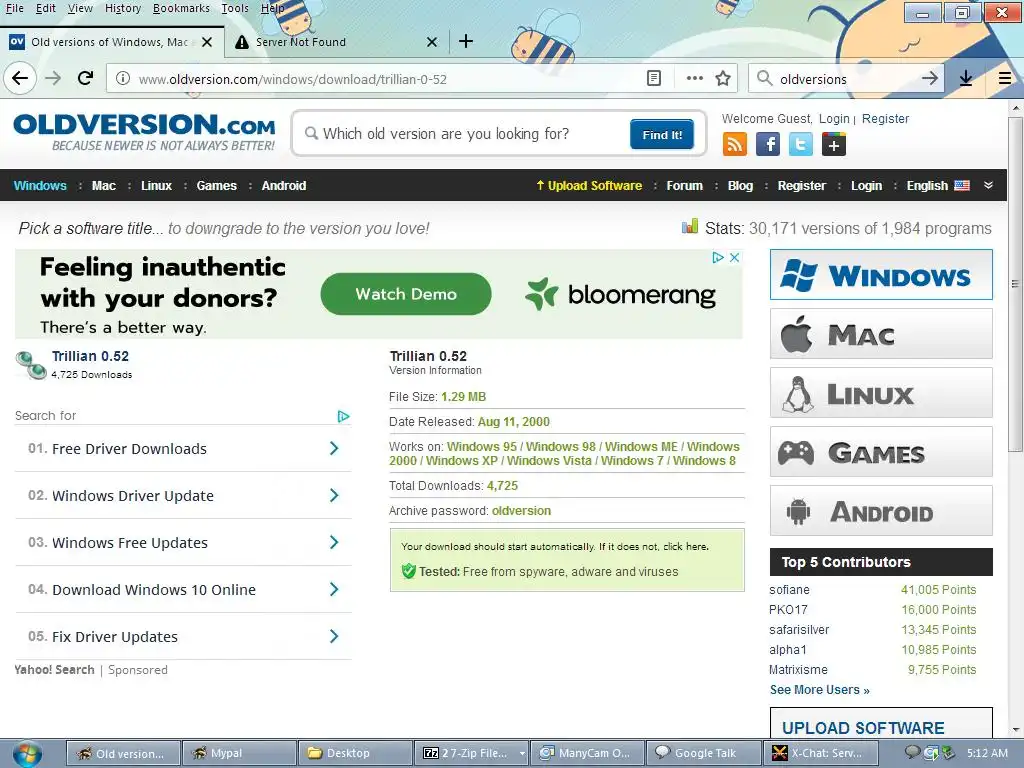Click the search go arrow in search box
1024x768 pixels.
tap(929, 79)
